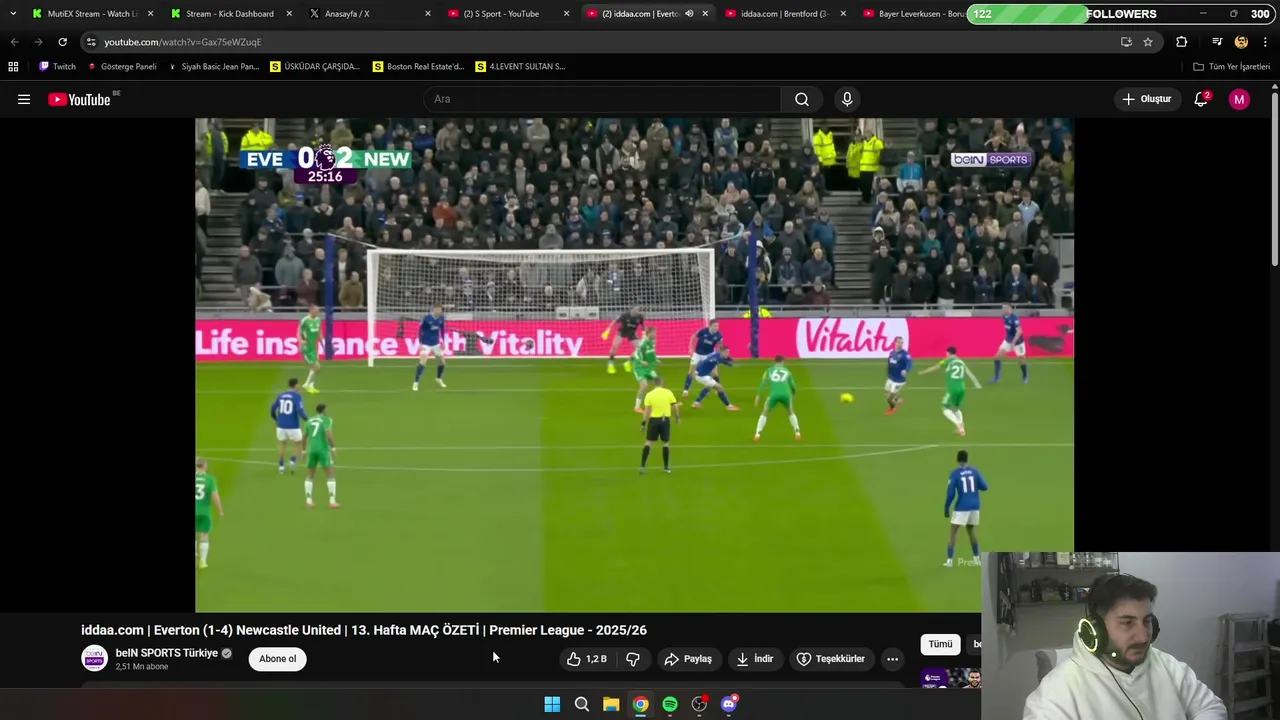Open Chrome apps grid in bookmarks bar

pyautogui.click(x=13, y=66)
